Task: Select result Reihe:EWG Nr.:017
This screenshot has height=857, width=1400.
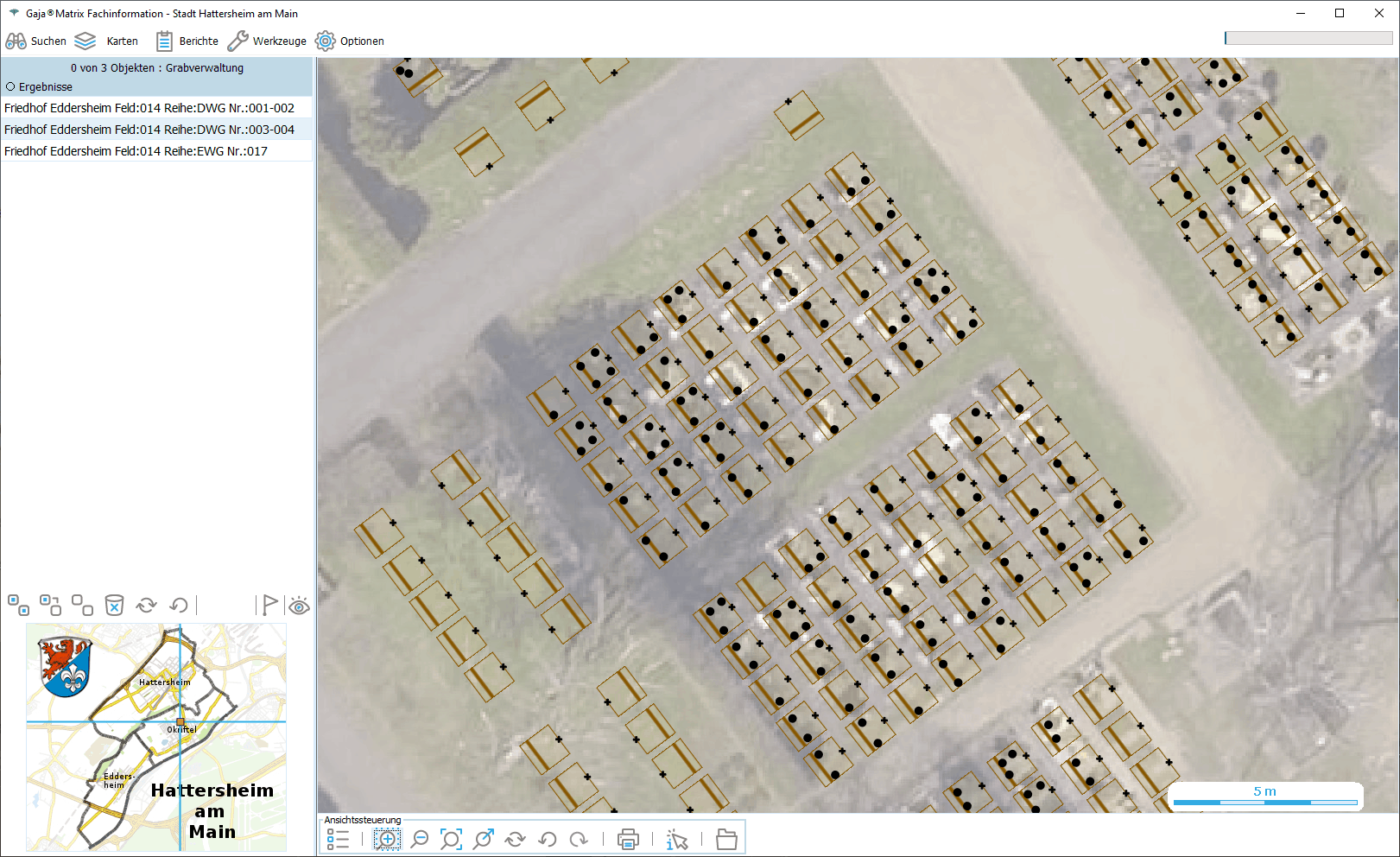Action: 136,151
